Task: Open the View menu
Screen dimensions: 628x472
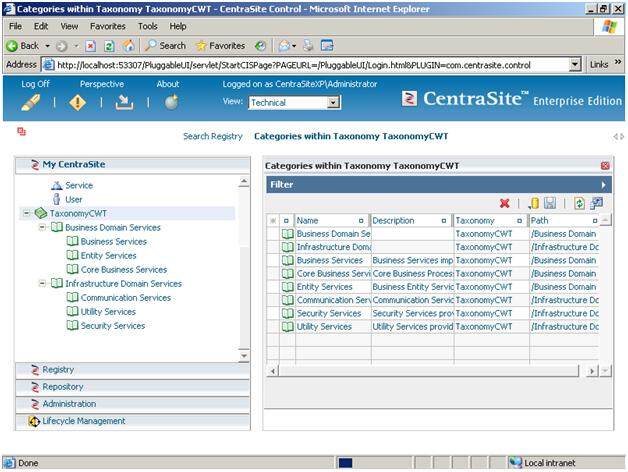Action: click(69, 26)
